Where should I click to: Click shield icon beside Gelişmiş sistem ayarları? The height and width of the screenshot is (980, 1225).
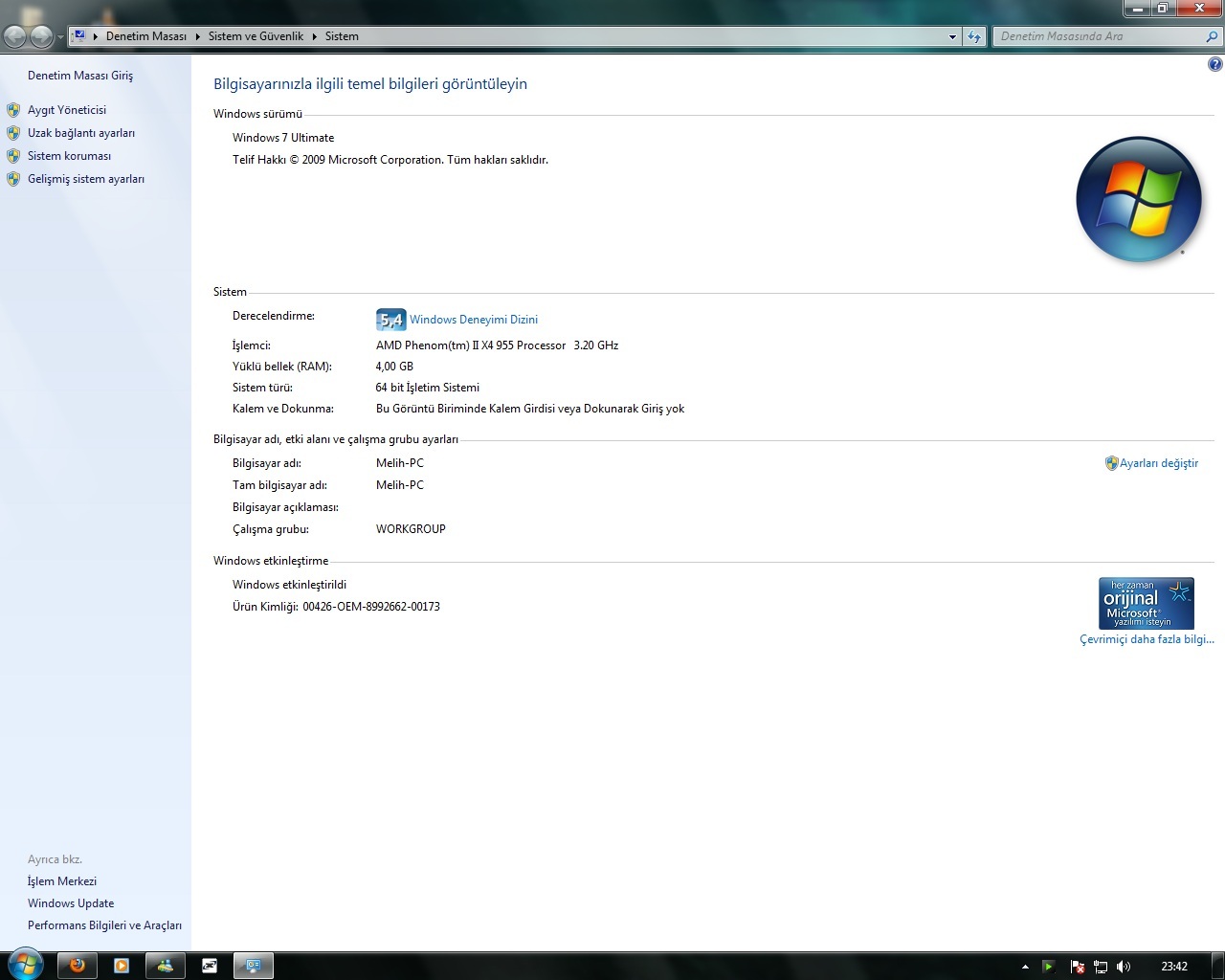[x=13, y=179]
